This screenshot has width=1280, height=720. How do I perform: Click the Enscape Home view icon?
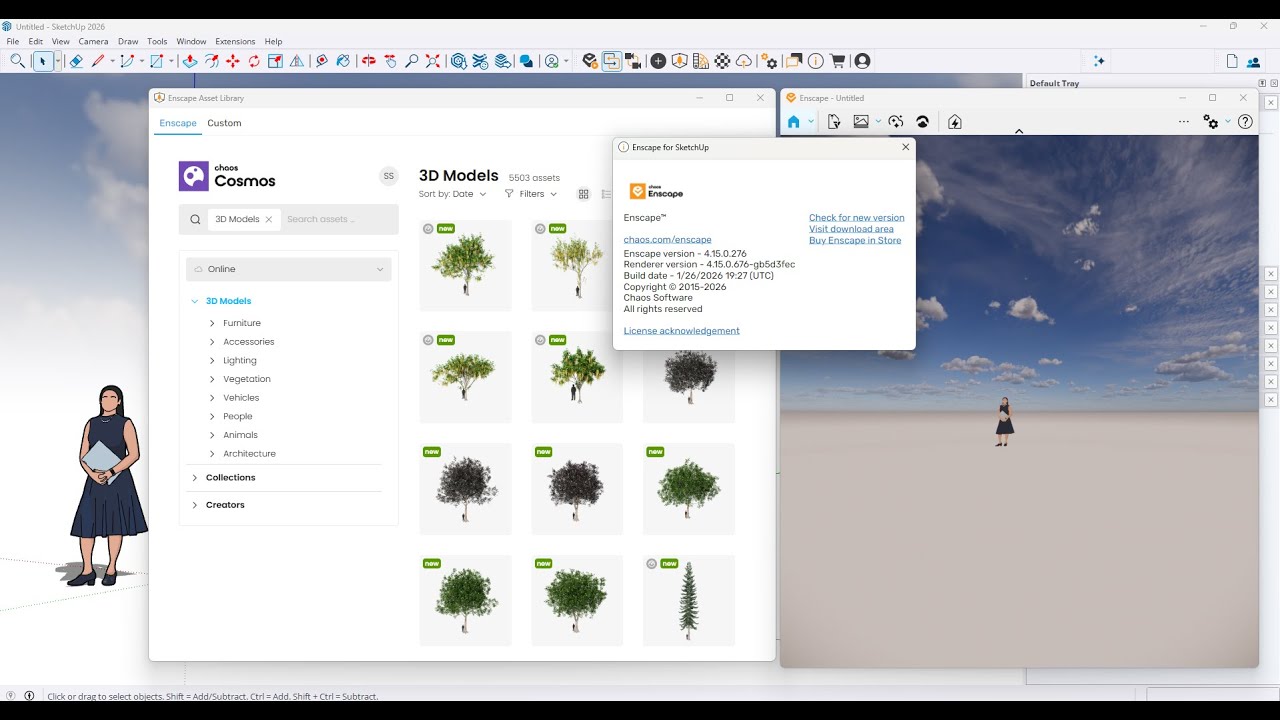(793, 122)
